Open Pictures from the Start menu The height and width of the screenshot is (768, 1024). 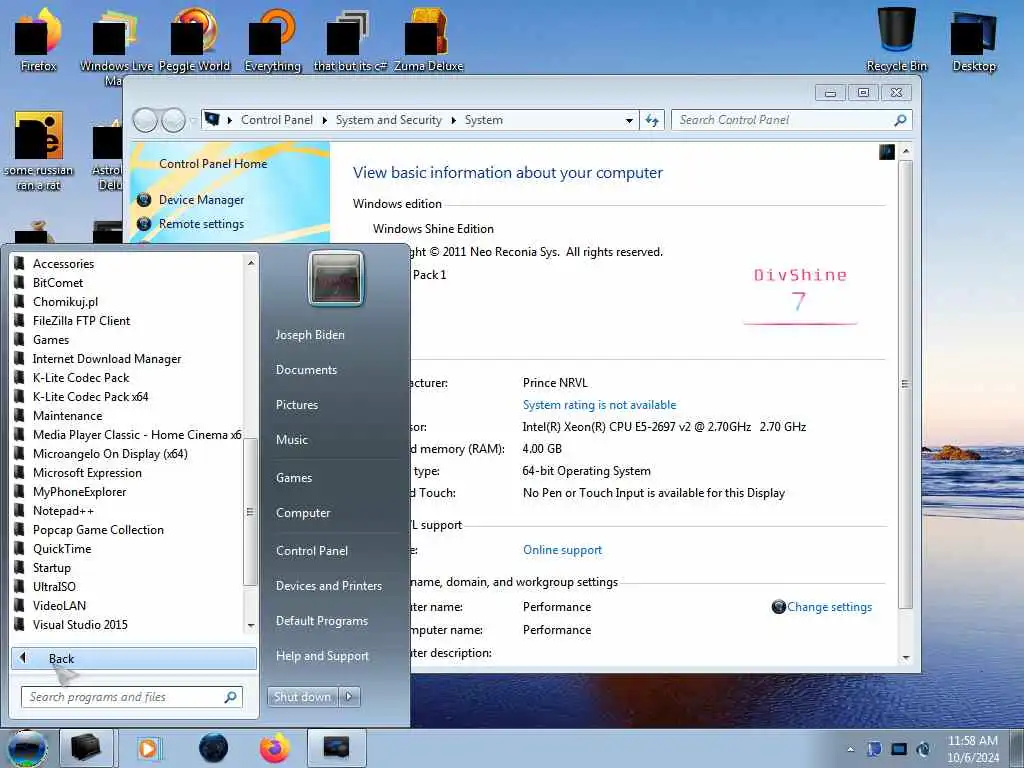[x=297, y=405]
